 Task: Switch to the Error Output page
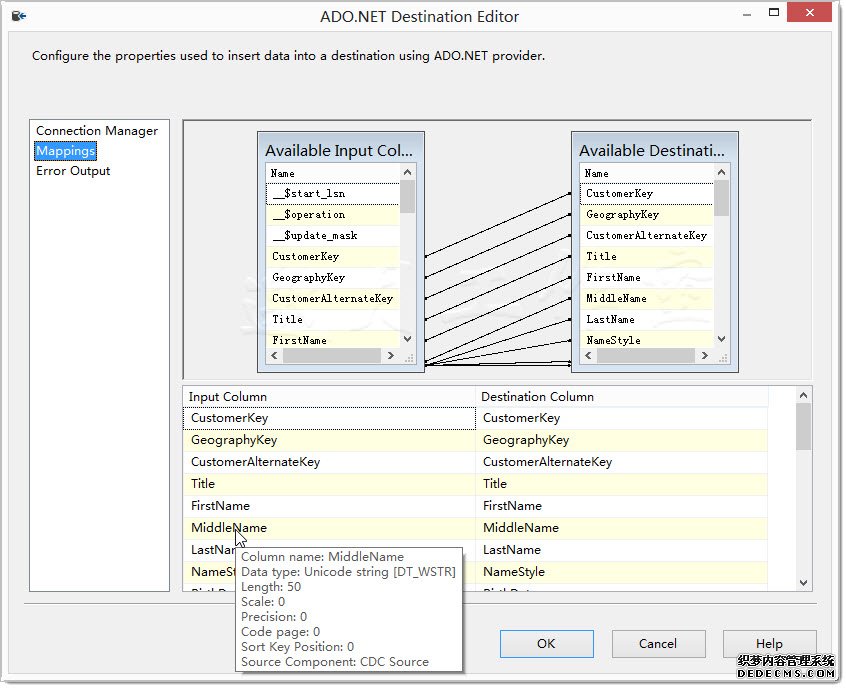click(x=73, y=171)
